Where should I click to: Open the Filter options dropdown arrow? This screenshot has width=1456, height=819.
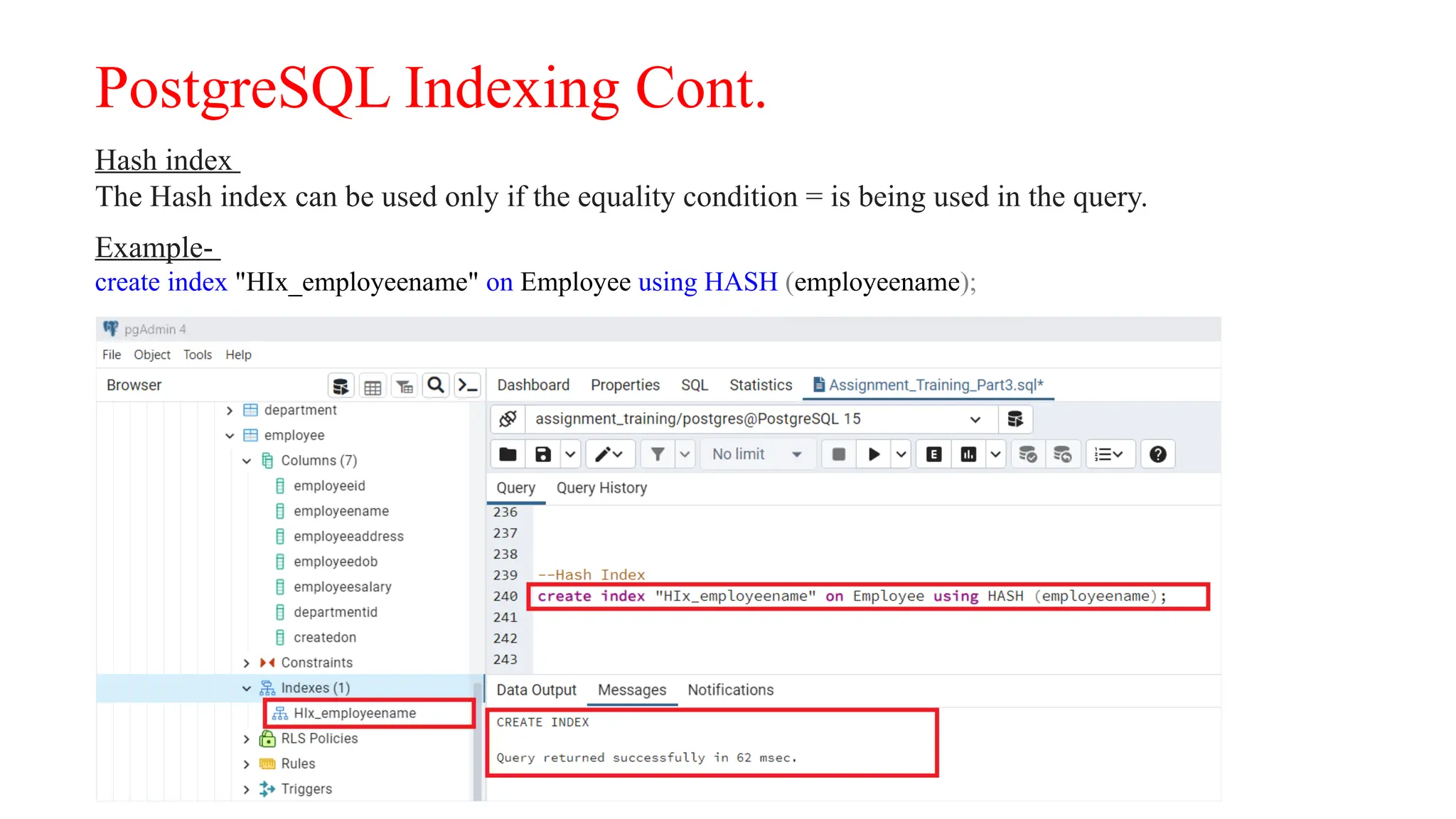(x=685, y=454)
